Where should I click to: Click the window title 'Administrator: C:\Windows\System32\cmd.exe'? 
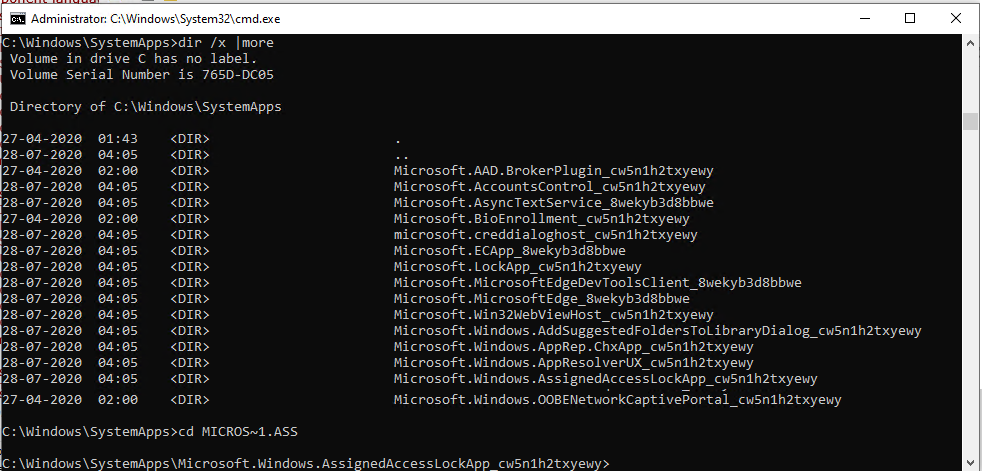tap(156, 19)
